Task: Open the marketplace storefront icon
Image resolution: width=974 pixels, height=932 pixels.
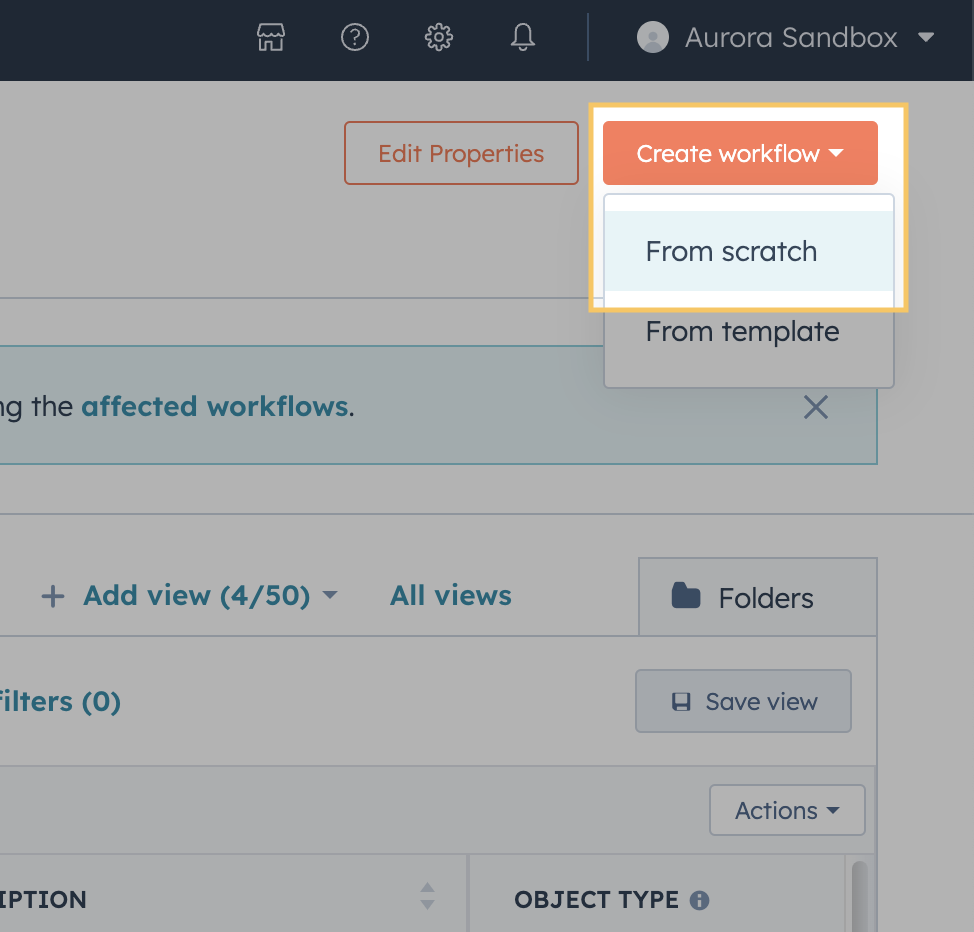Action: click(271, 37)
